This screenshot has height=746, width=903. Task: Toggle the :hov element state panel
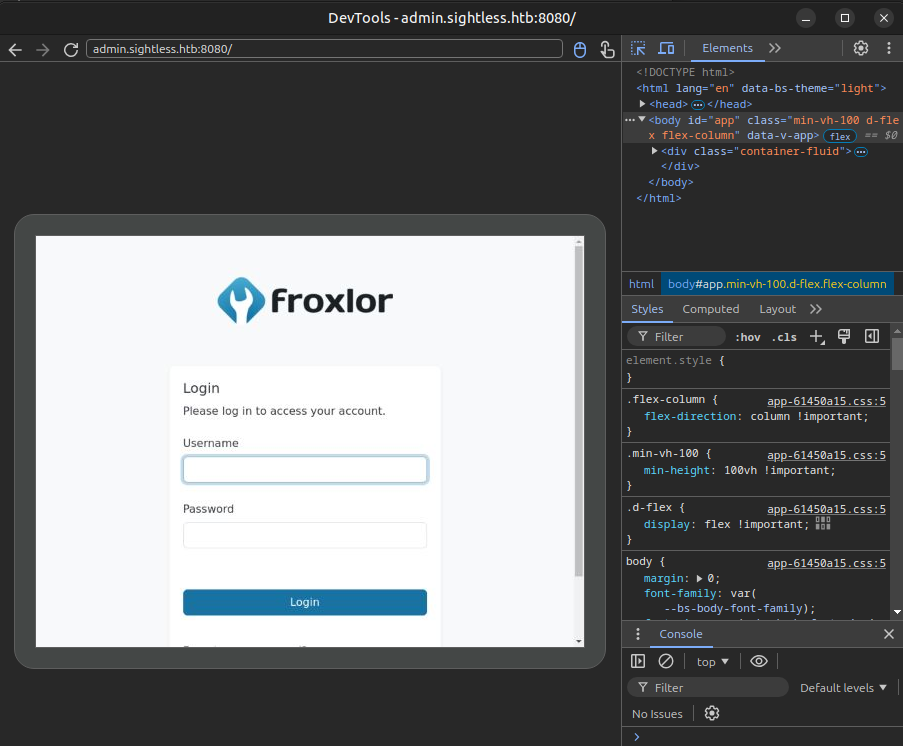[747, 337]
